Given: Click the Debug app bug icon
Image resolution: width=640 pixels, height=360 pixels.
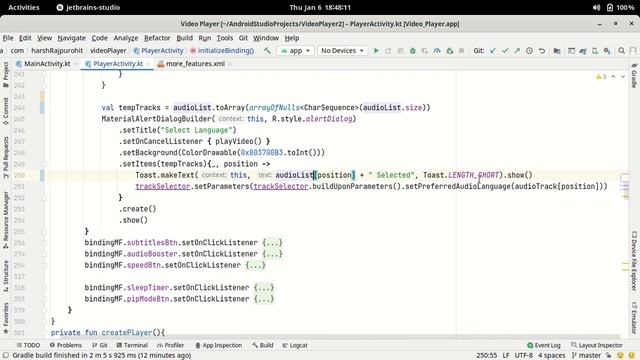Looking at the screenshot, I should point(413,51).
